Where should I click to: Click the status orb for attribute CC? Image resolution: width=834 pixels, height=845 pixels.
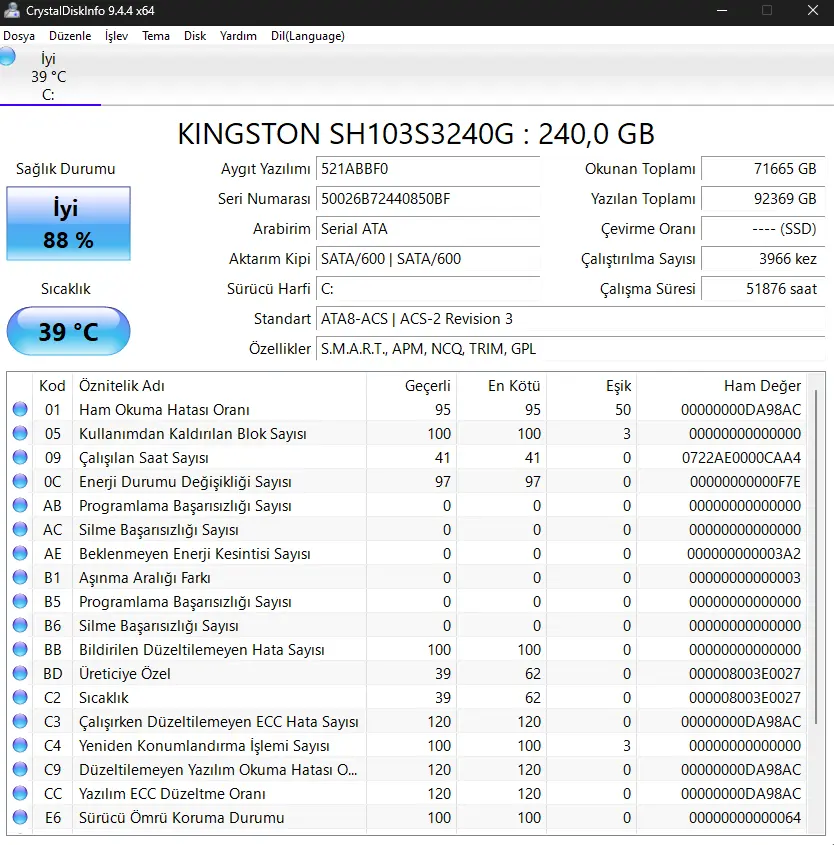tap(20, 793)
